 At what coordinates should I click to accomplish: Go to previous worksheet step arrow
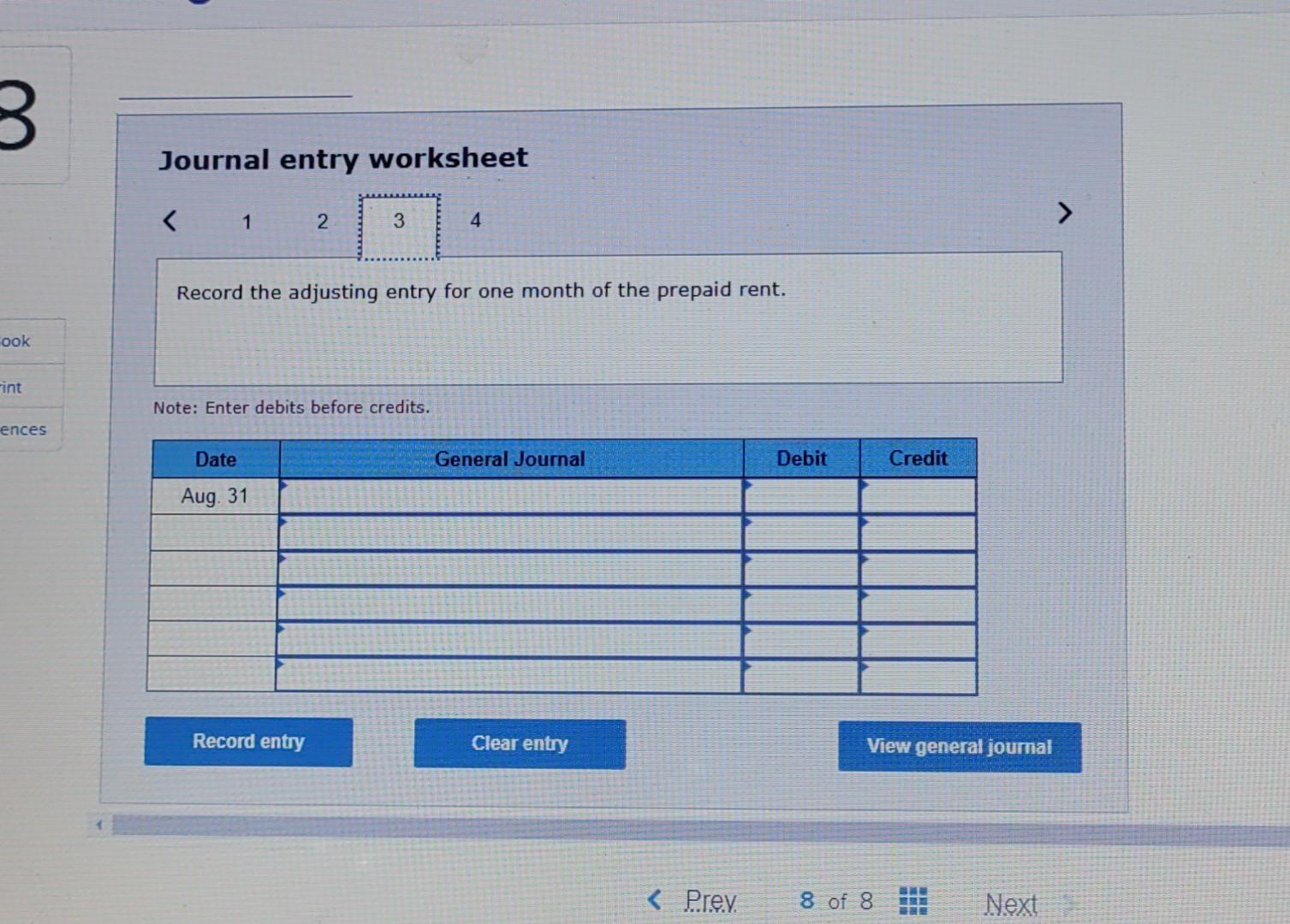[x=169, y=221]
